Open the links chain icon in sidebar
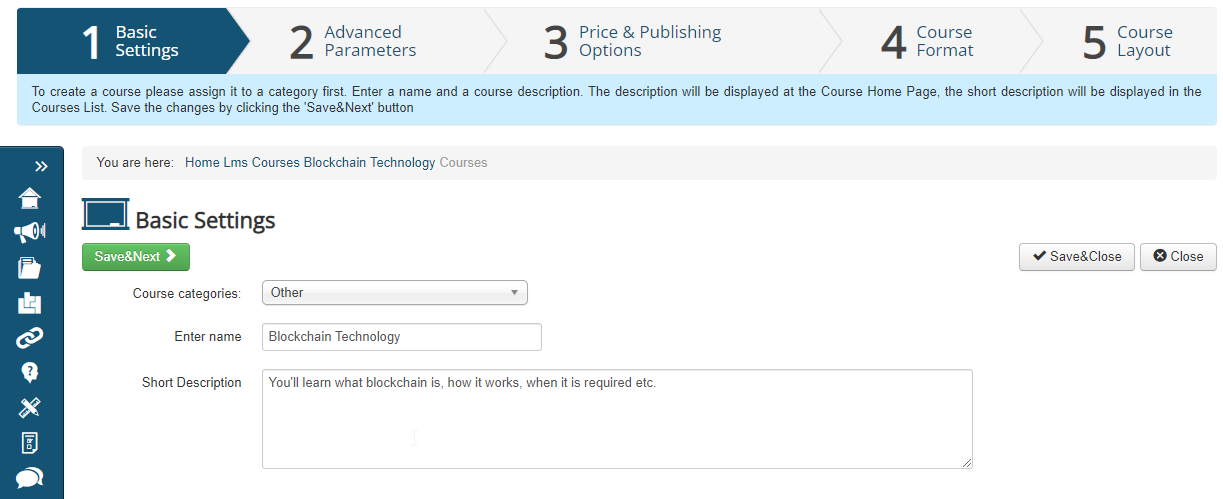This screenshot has height=499, width=1223. point(30,338)
